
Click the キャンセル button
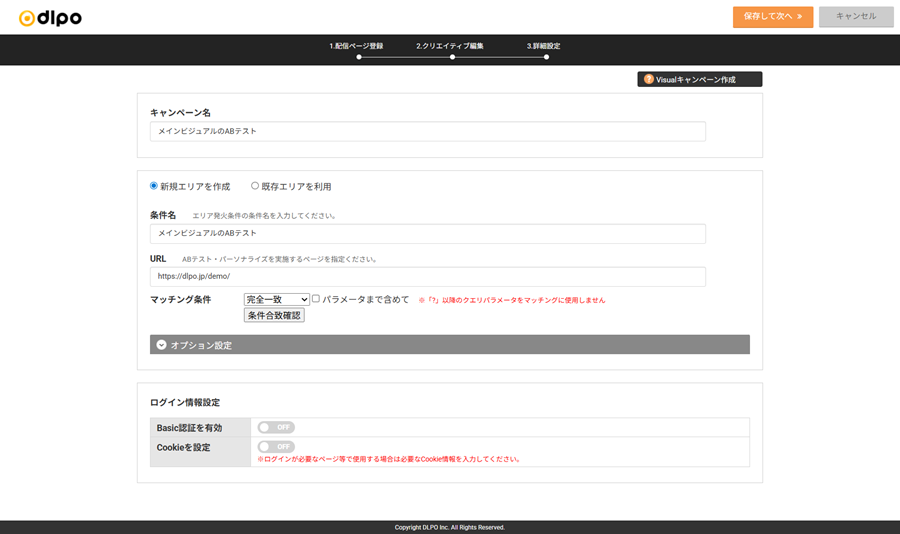(x=856, y=17)
